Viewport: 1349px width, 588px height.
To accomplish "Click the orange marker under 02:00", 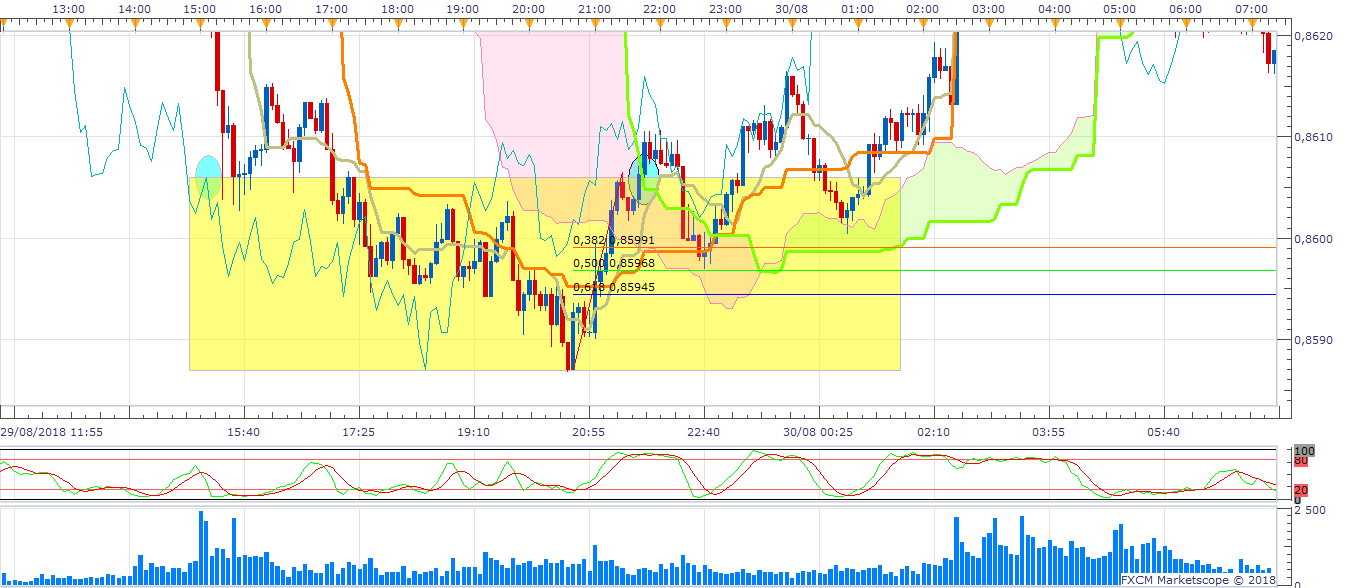I will click(922, 24).
